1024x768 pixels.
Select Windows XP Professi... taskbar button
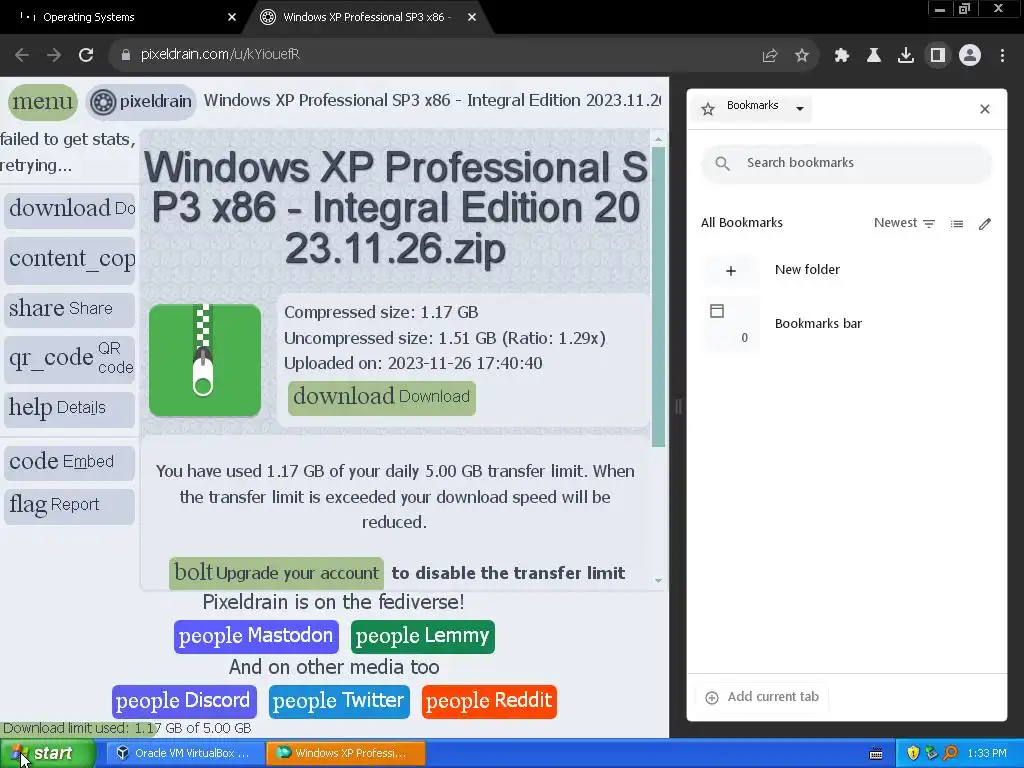(x=345, y=754)
